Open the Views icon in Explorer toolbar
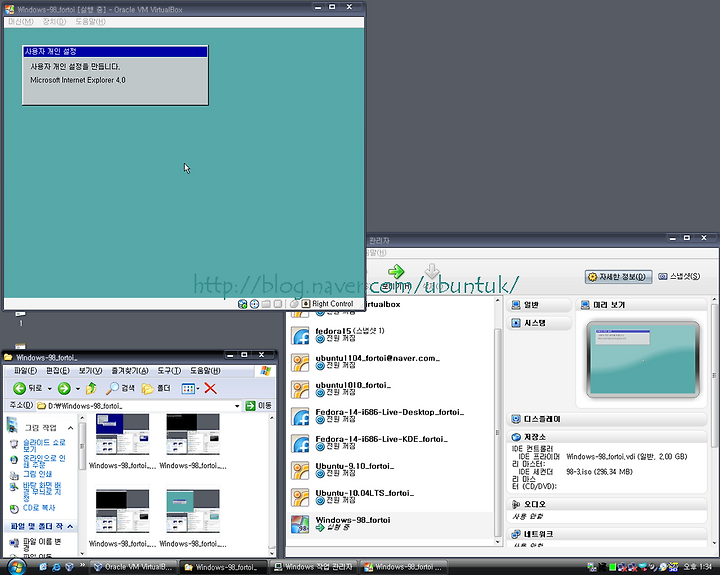 [188, 389]
